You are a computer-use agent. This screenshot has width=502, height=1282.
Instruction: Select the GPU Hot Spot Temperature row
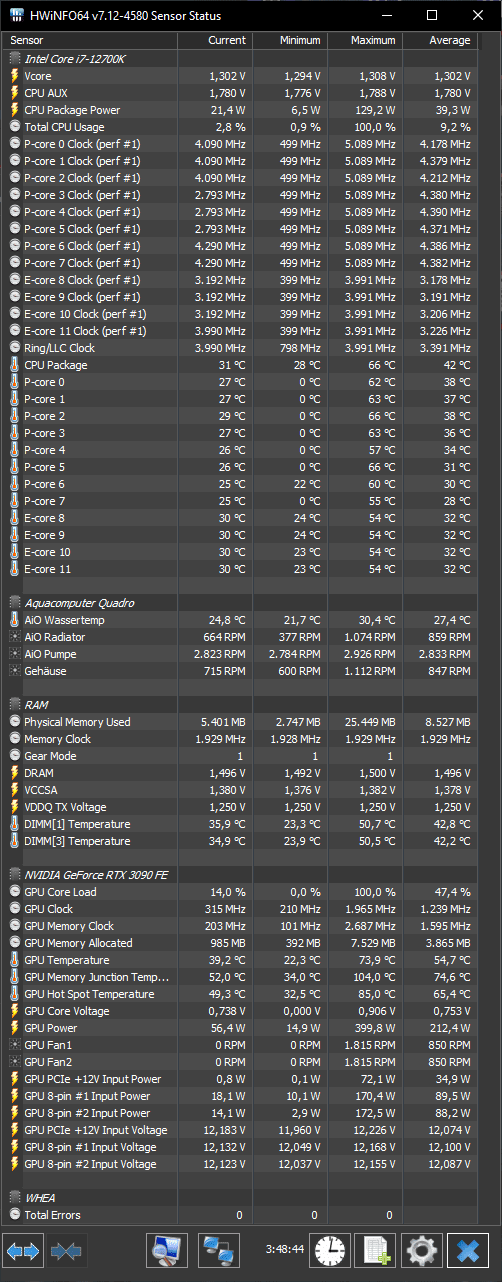[241, 994]
